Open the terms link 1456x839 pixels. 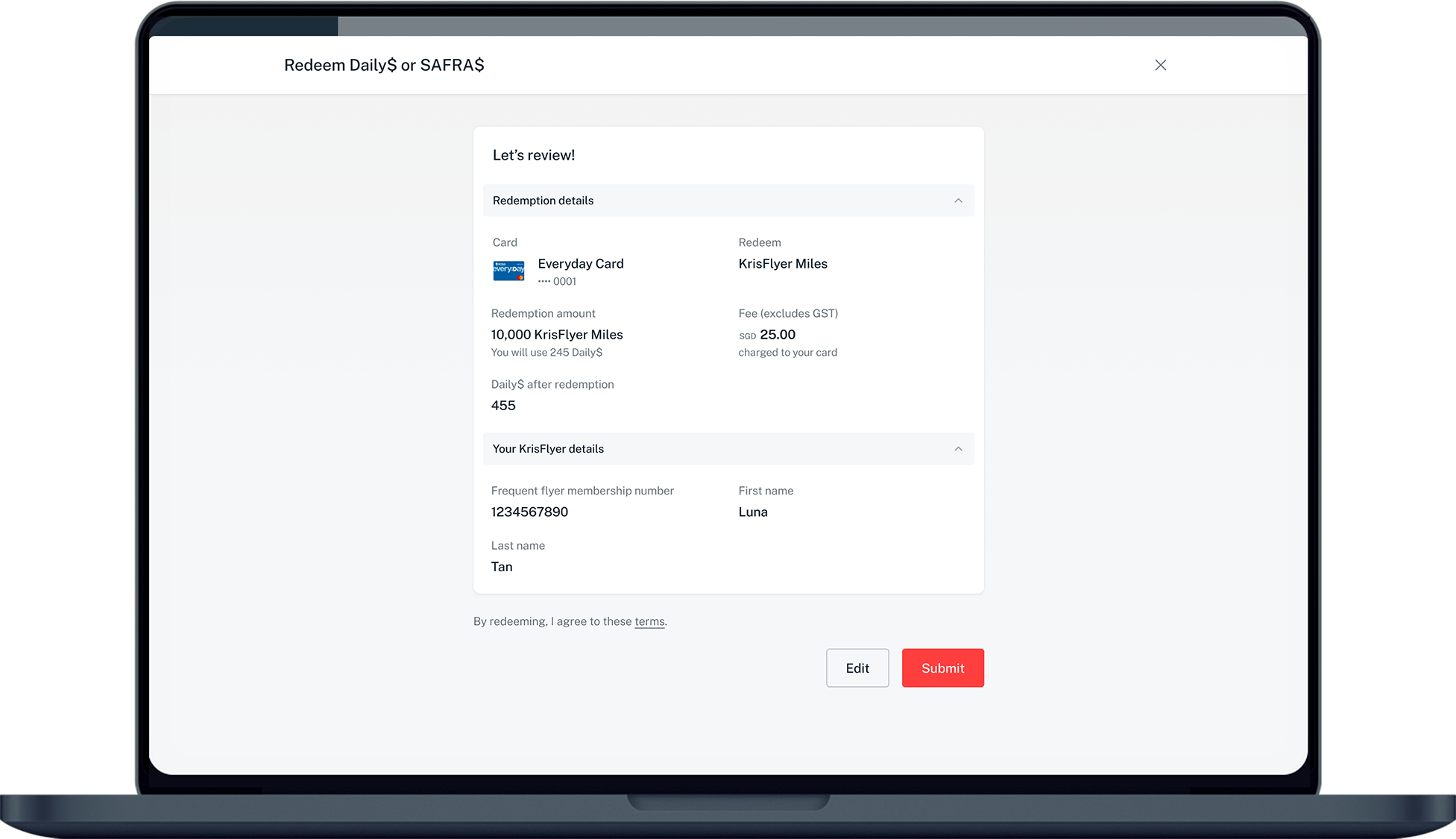(x=649, y=621)
